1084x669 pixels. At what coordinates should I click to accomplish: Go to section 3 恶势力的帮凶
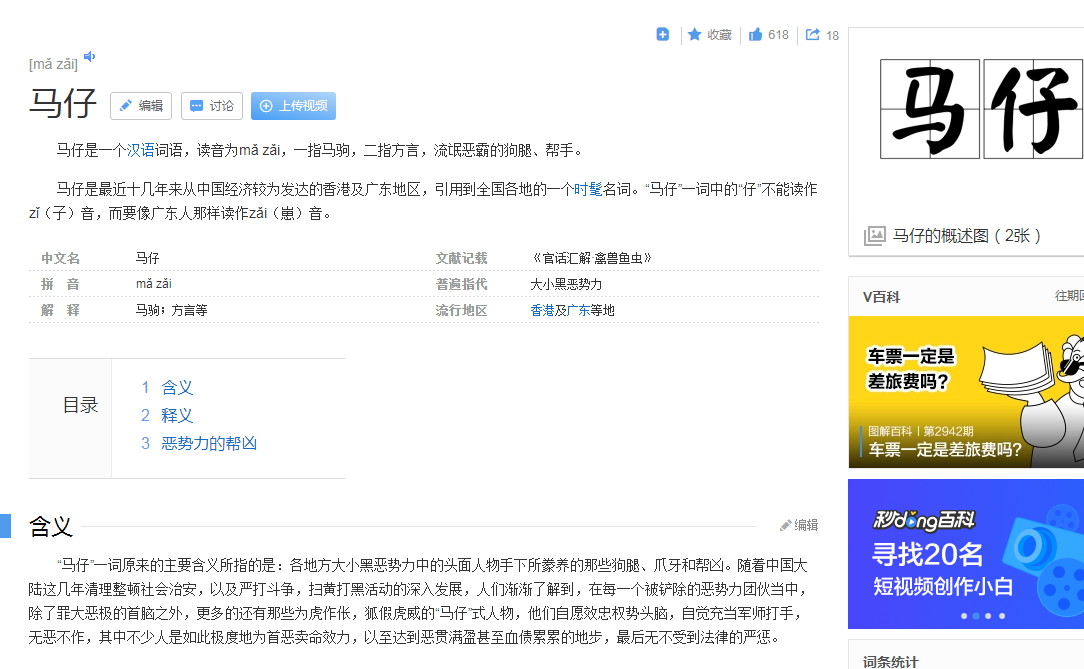208,444
